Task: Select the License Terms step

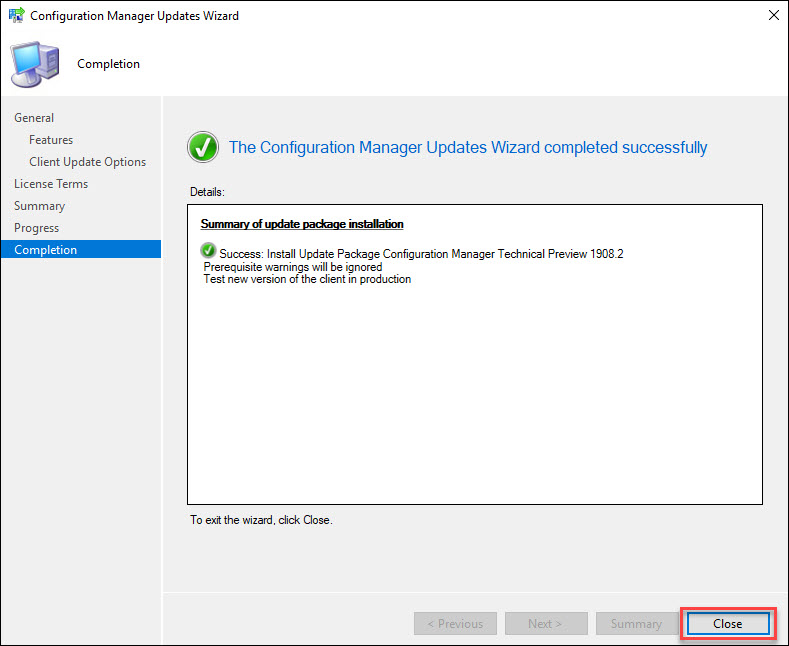Action: click(x=51, y=184)
